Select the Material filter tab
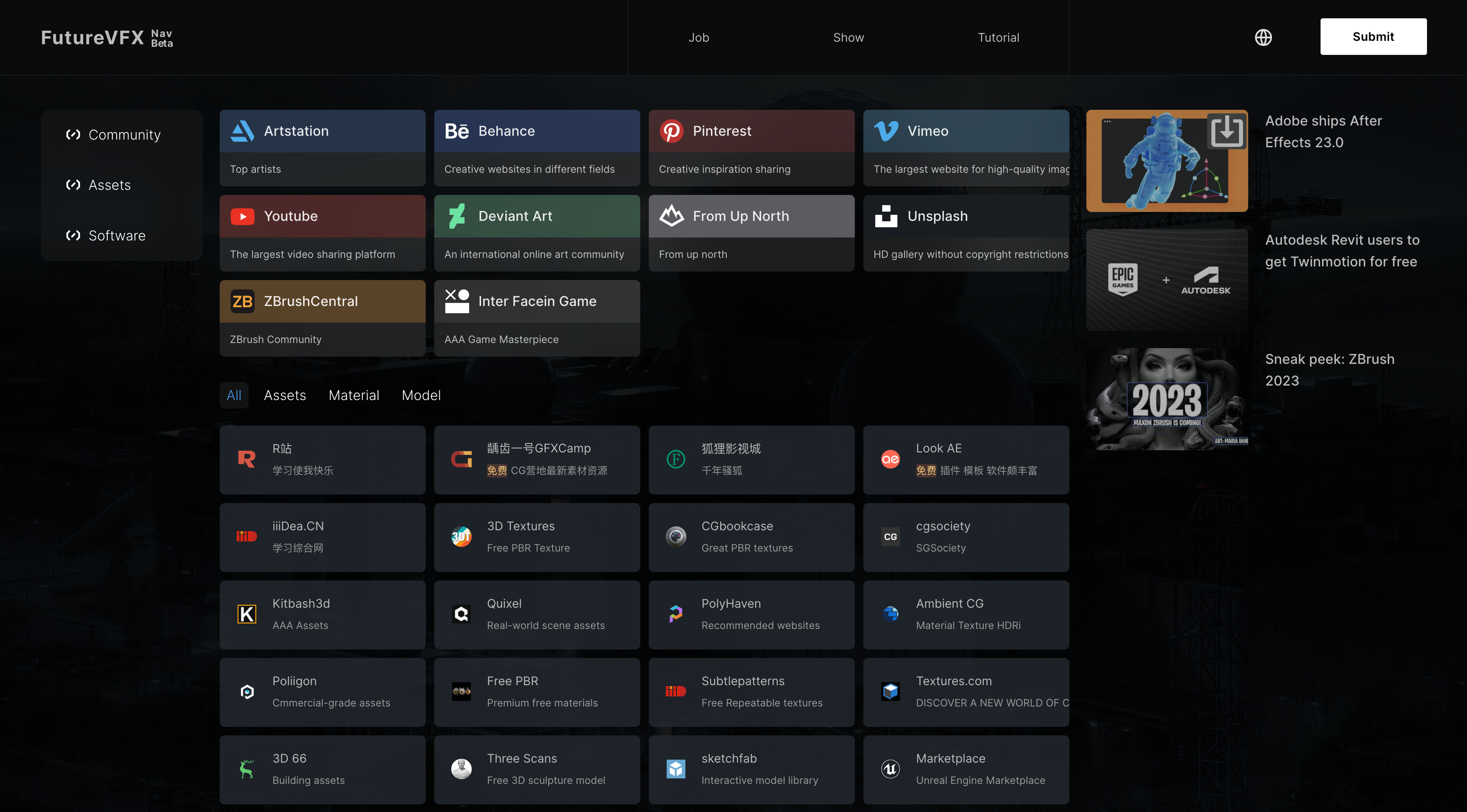The height and width of the screenshot is (812, 1467). [354, 395]
